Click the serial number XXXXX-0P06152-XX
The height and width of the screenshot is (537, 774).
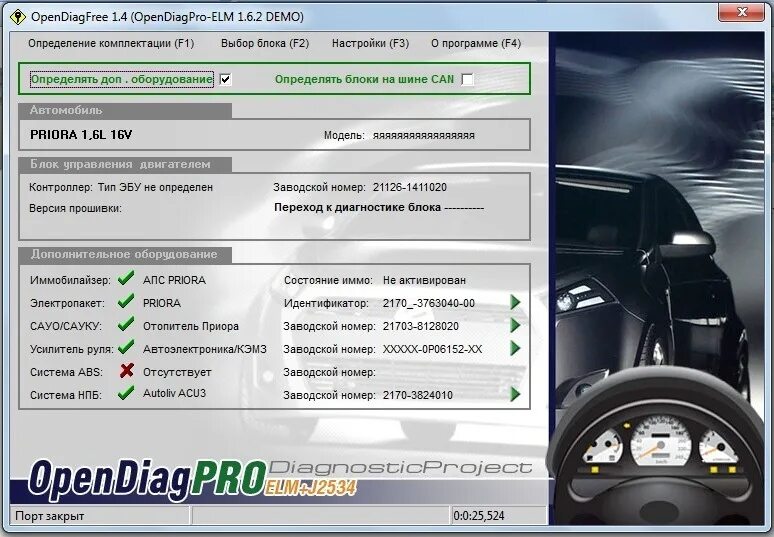point(432,349)
